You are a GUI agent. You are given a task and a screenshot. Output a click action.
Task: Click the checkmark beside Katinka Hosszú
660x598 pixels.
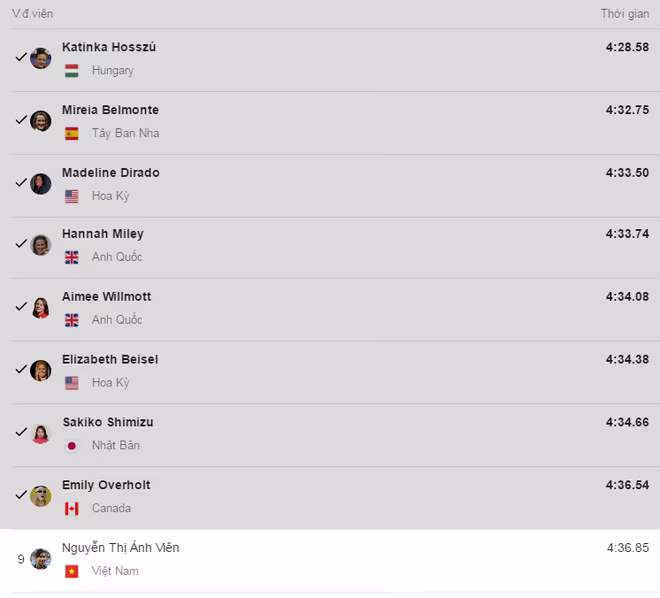pyautogui.click(x=21, y=57)
